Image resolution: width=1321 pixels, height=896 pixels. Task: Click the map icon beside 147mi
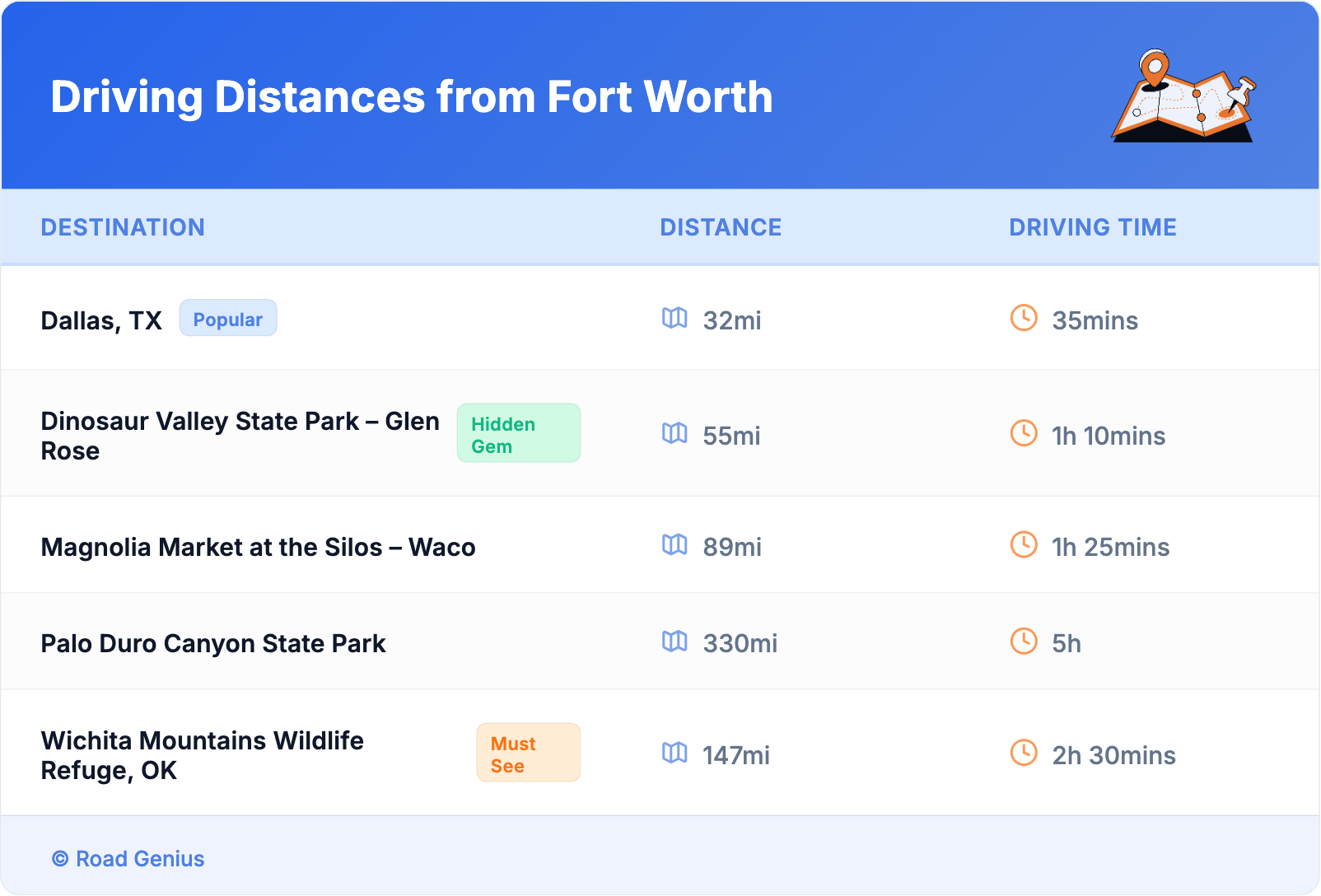tap(675, 753)
